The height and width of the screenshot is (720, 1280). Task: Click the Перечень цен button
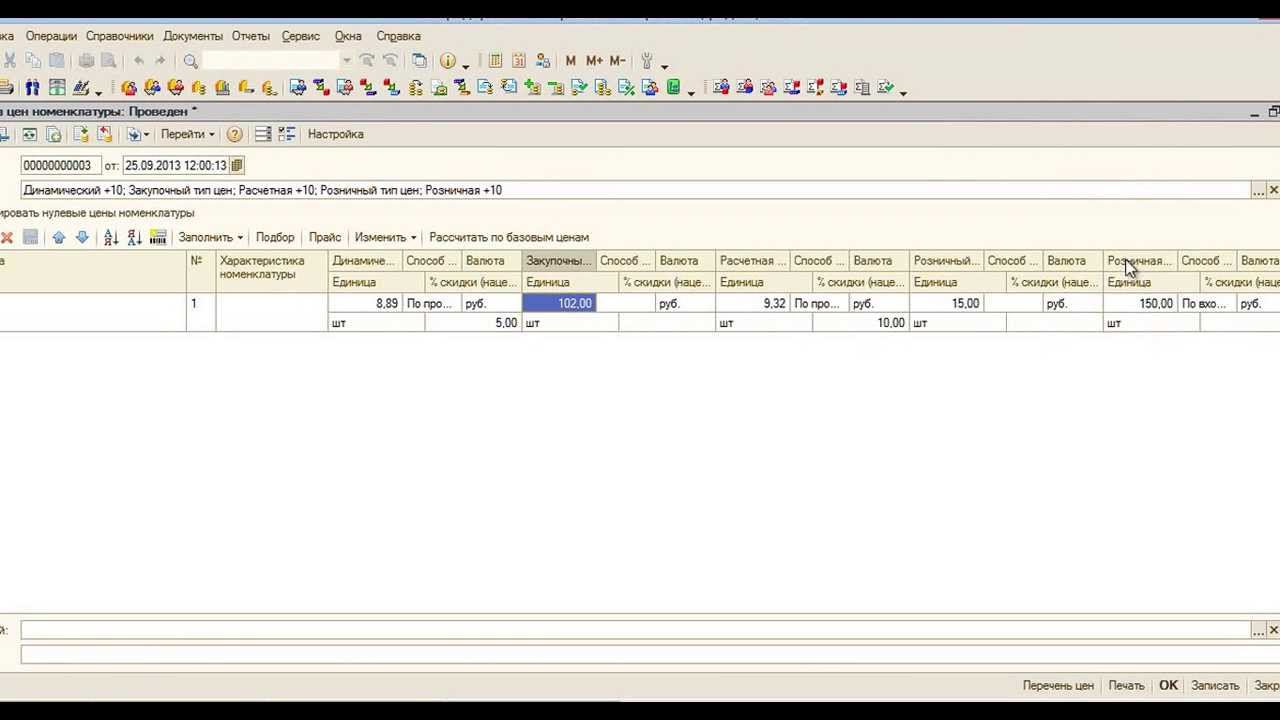pos(1058,685)
